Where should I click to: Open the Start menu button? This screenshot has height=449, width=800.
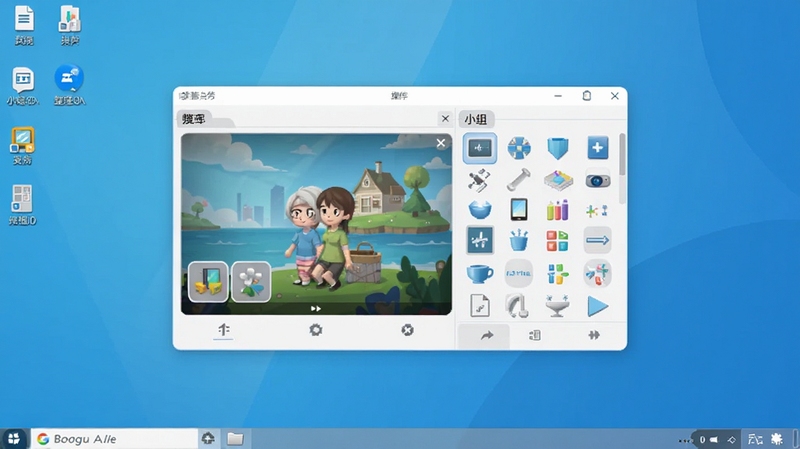coord(14,439)
